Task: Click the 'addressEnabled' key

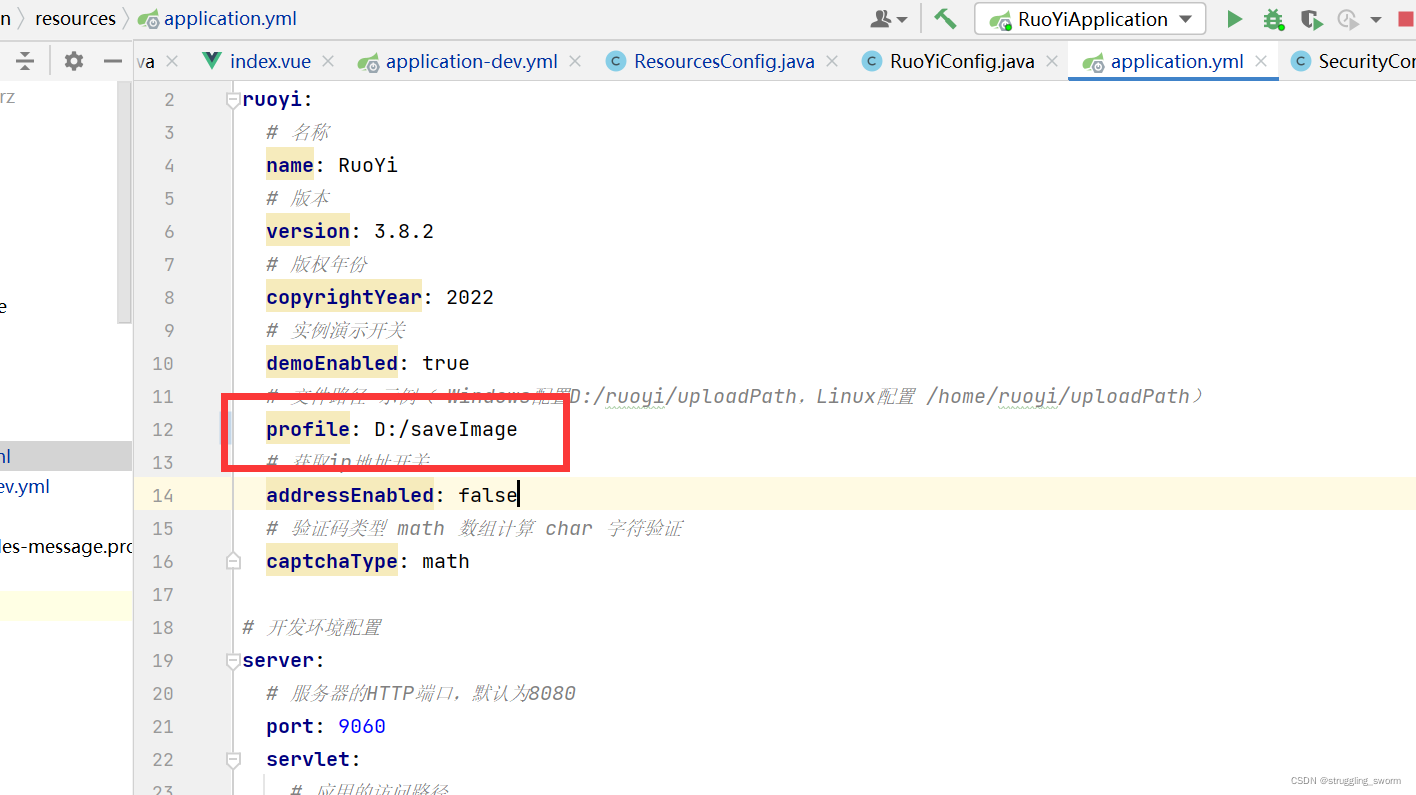Action: coord(350,495)
